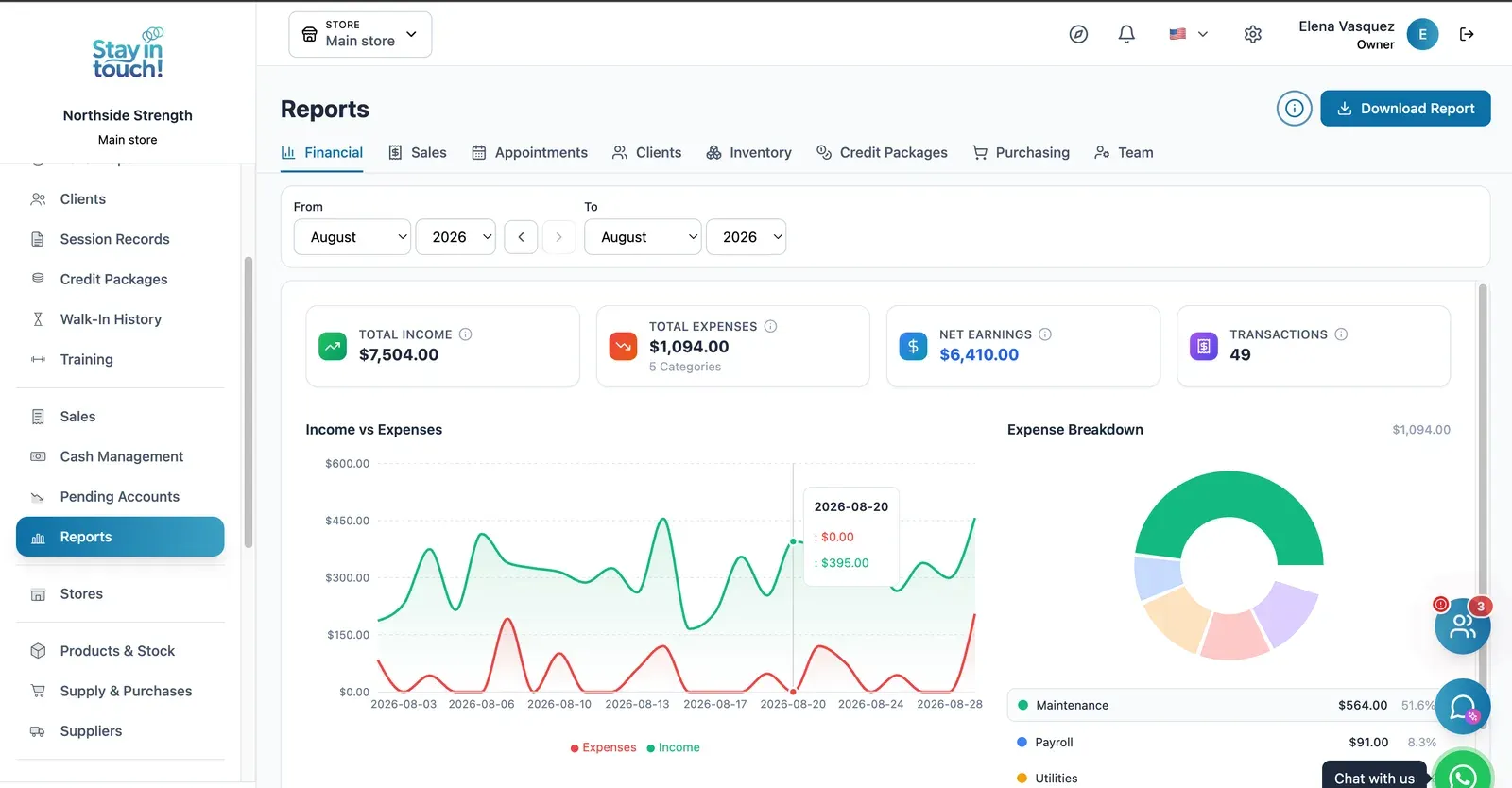The width and height of the screenshot is (1512, 788).
Task: Switch to the Inventory reports tab
Action: 748,153
